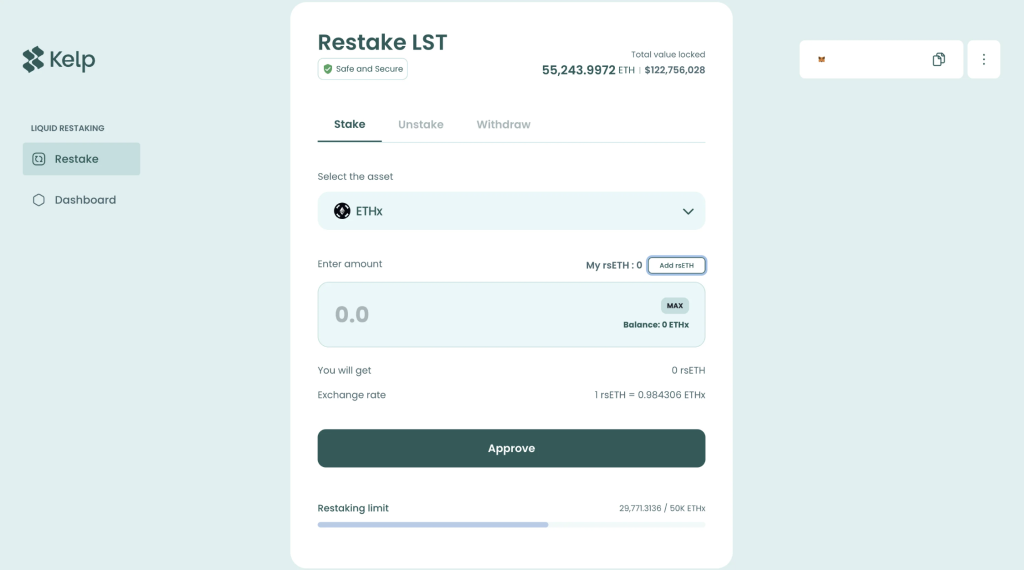Click the green shield Safe and Secure icon

pyautogui.click(x=328, y=69)
